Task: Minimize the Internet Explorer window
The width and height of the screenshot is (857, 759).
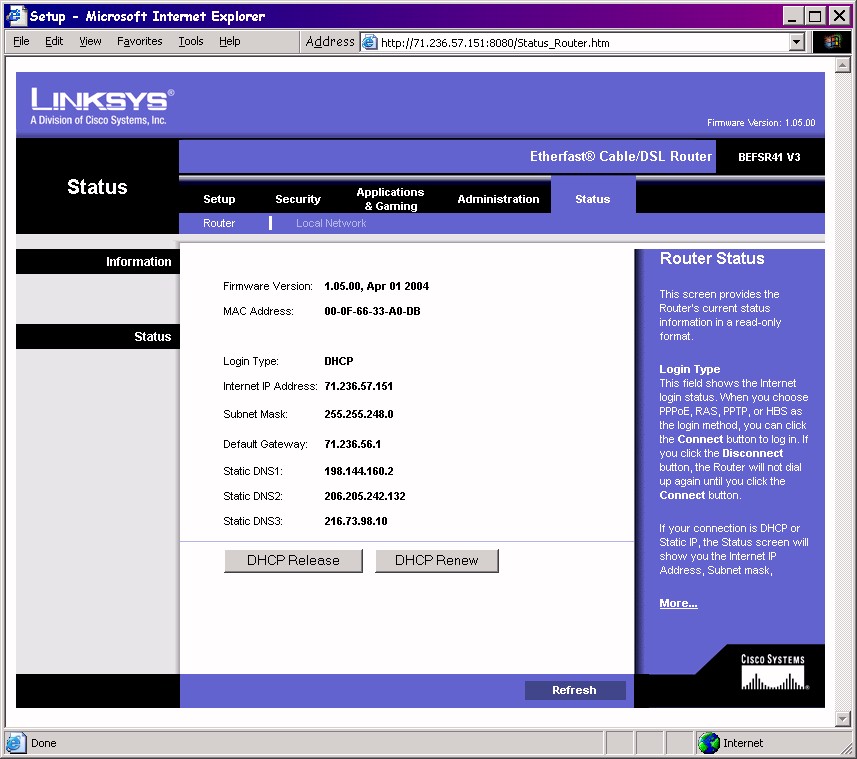Action: pos(793,16)
